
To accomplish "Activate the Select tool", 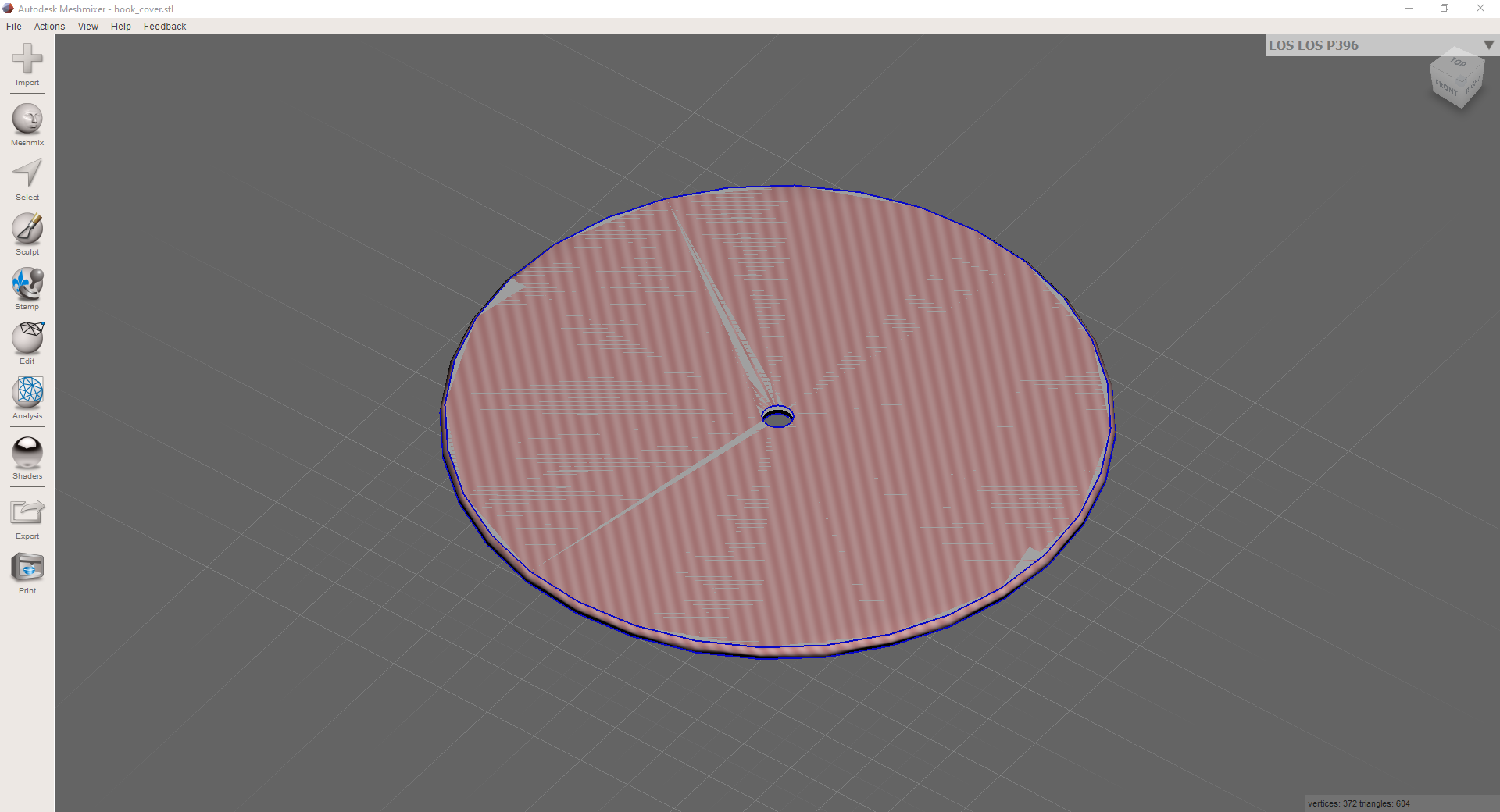I will (x=27, y=175).
